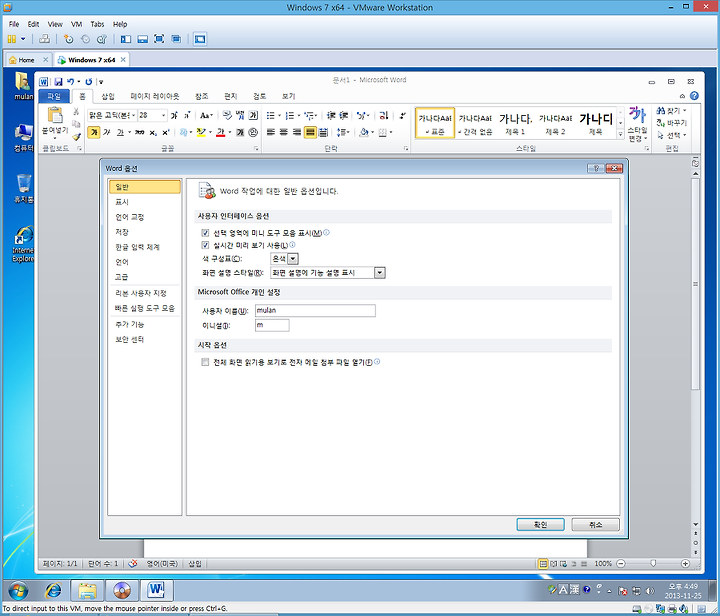Image resolution: width=720 pixels, height=616 pixels.
Task: Justify the paragraph text
Action: [310, 133]
